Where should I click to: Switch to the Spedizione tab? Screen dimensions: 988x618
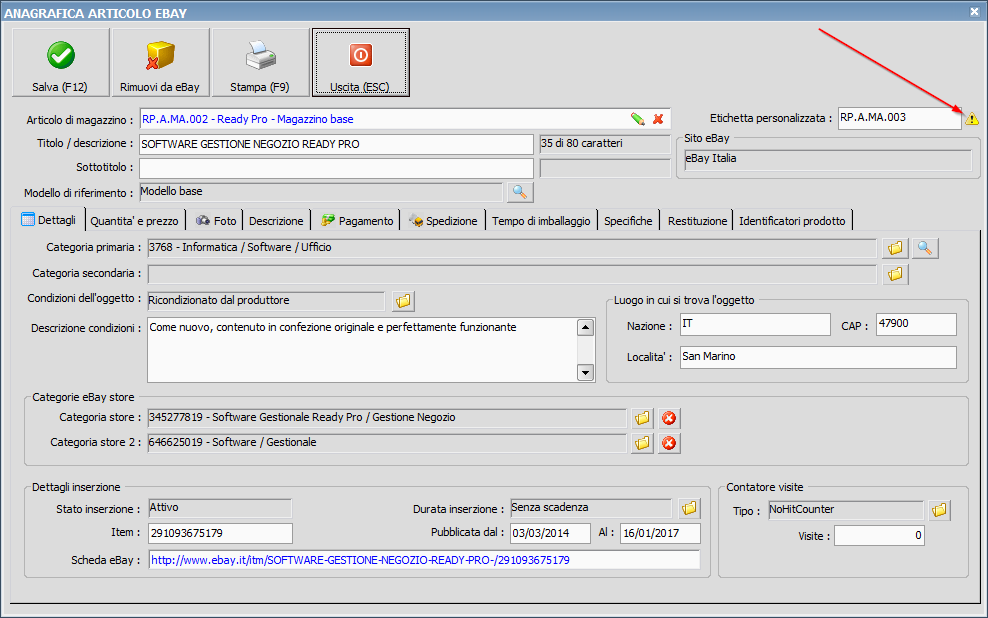coord(443,221)
